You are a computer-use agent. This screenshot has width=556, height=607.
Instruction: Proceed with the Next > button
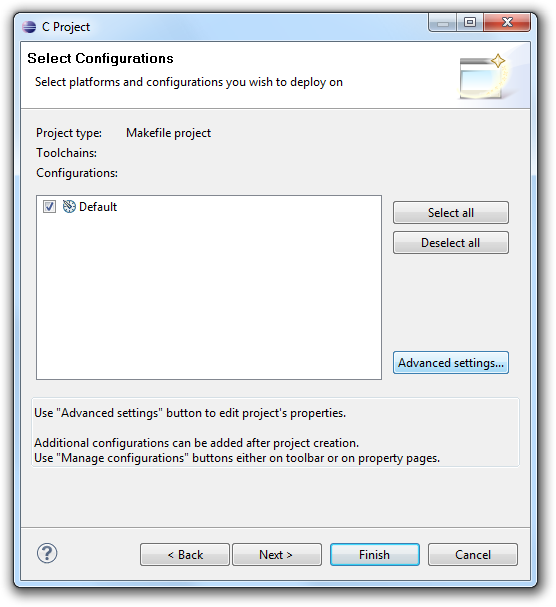(277, 554)
